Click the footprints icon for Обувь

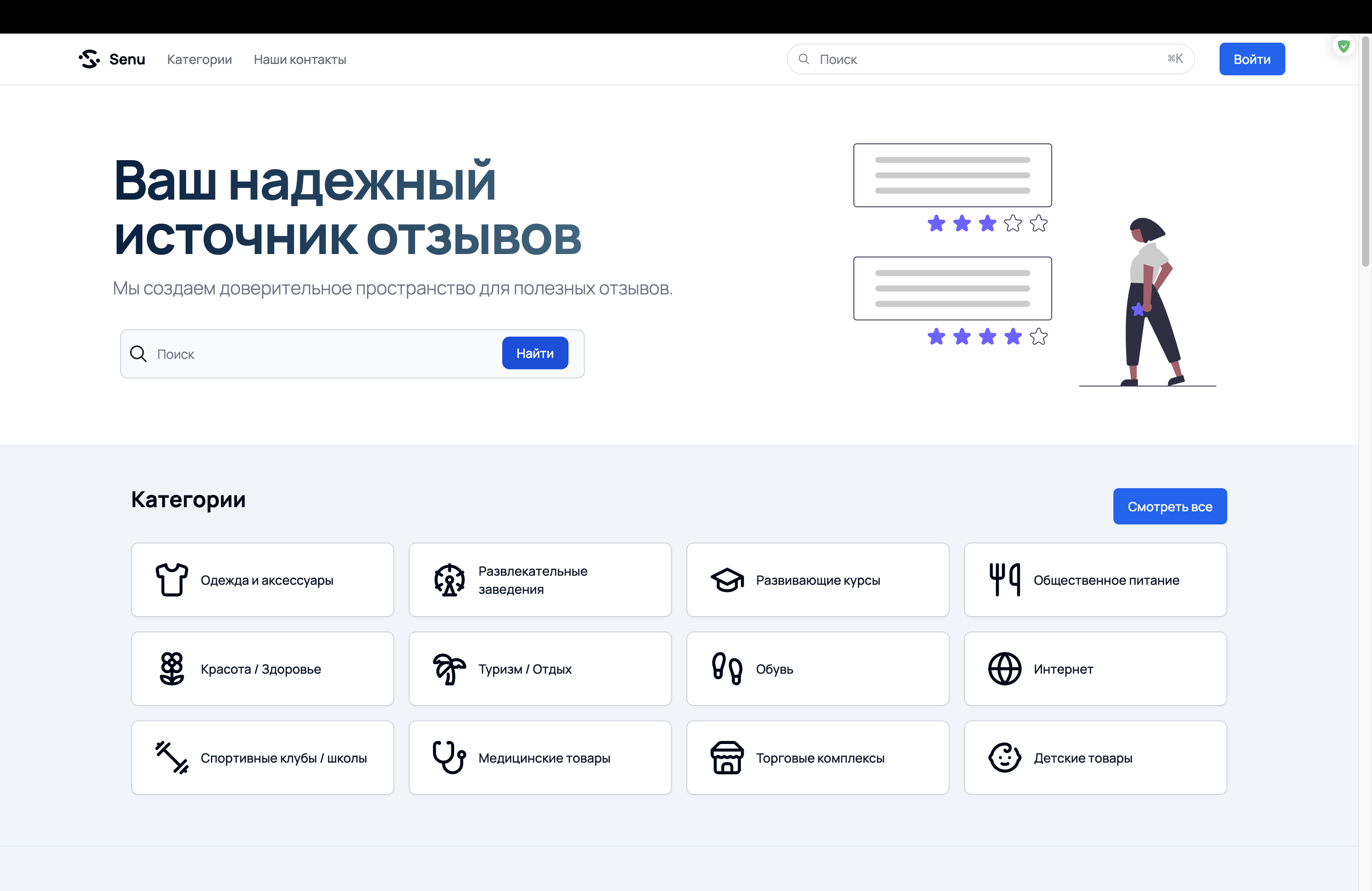[727, 669]
